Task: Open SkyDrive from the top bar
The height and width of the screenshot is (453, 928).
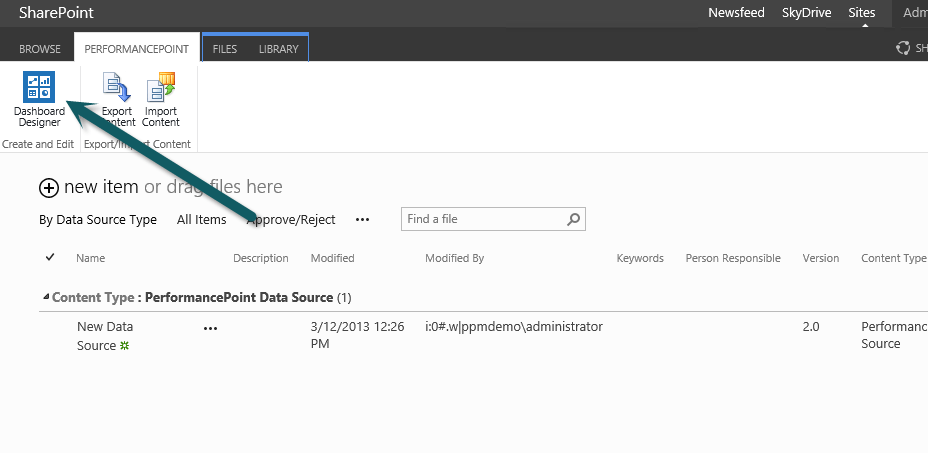Action: (x=807, y=12)
